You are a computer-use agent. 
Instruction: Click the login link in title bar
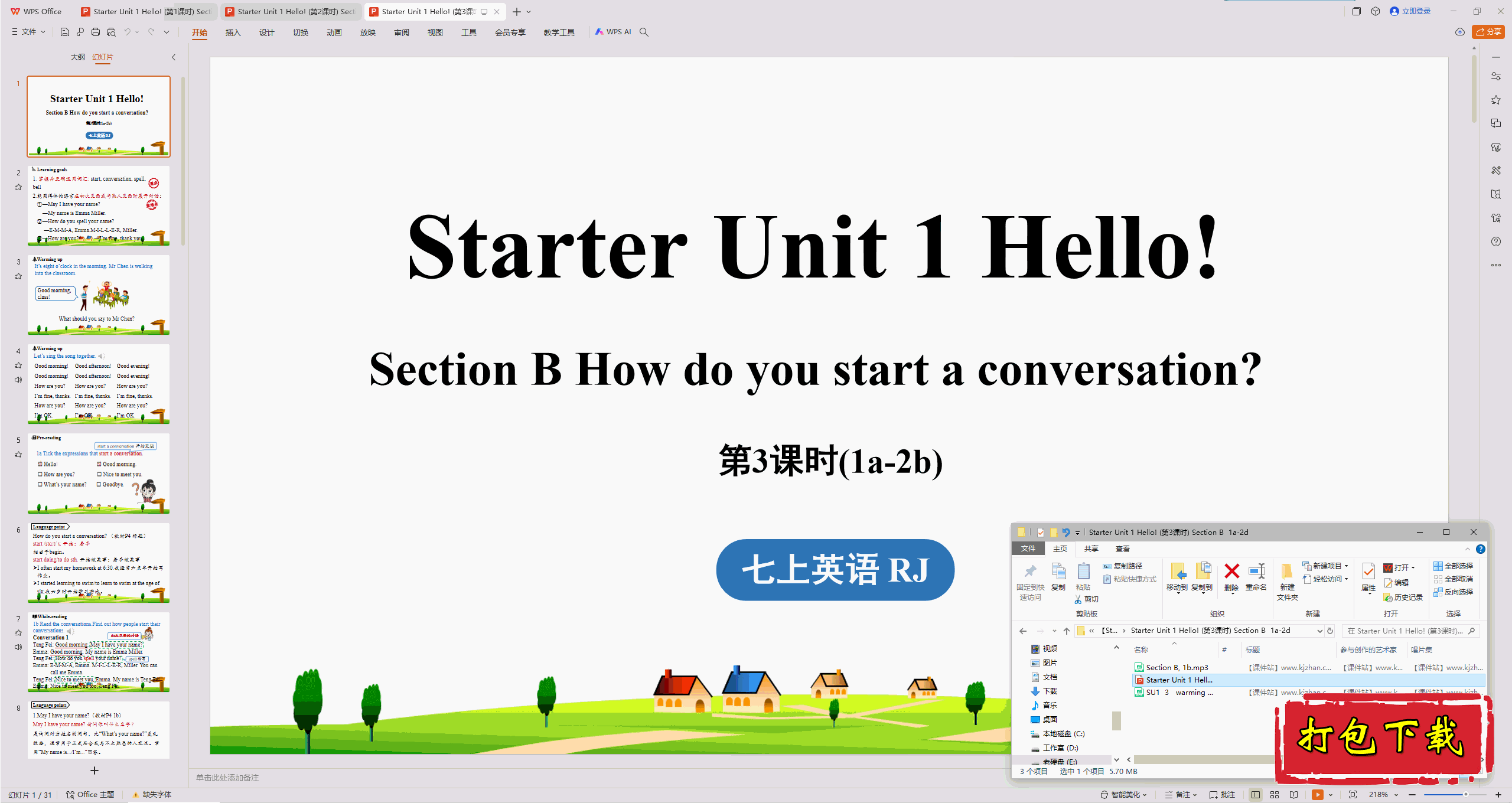(x=1410, y=11)
